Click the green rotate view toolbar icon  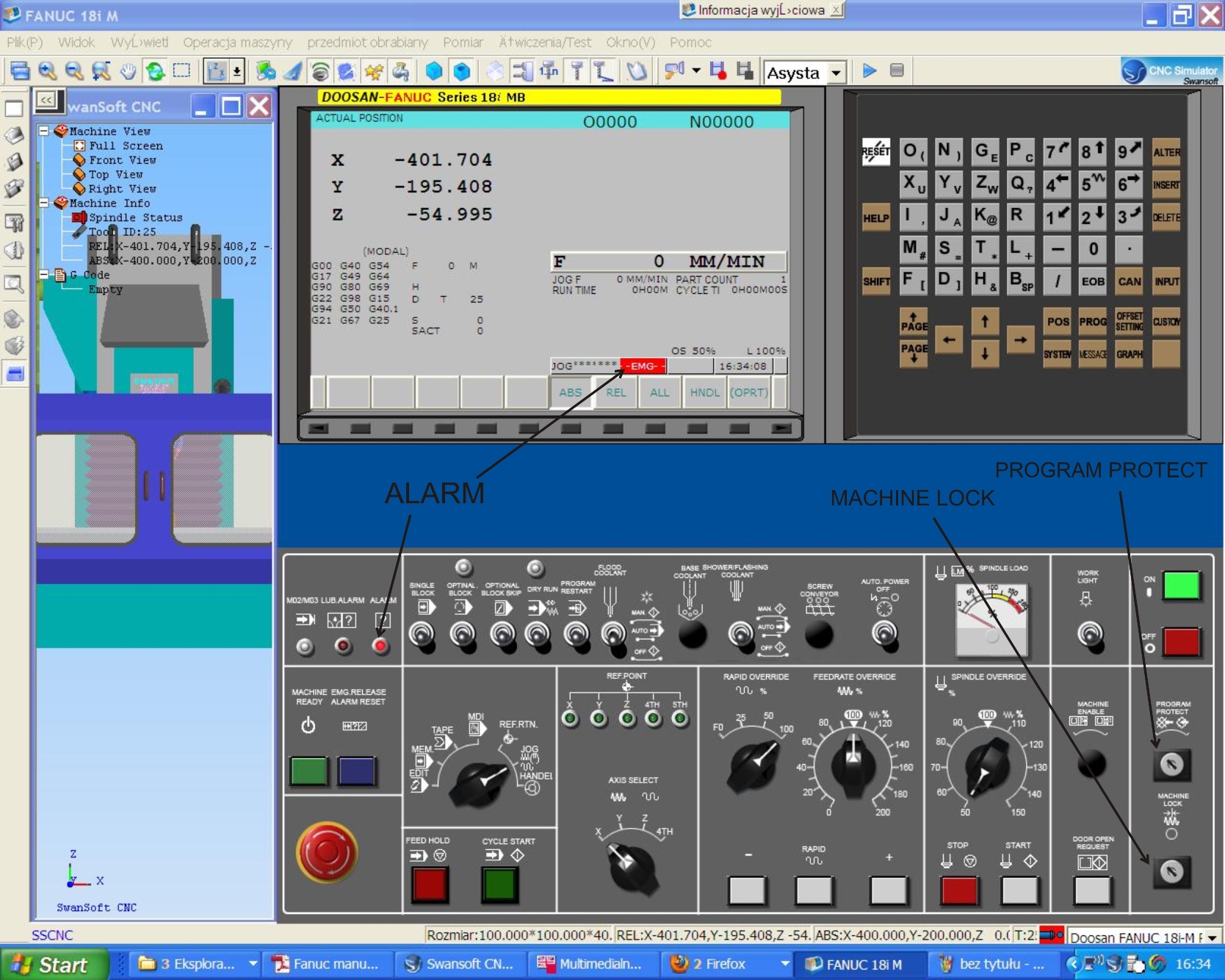[155, 71]
